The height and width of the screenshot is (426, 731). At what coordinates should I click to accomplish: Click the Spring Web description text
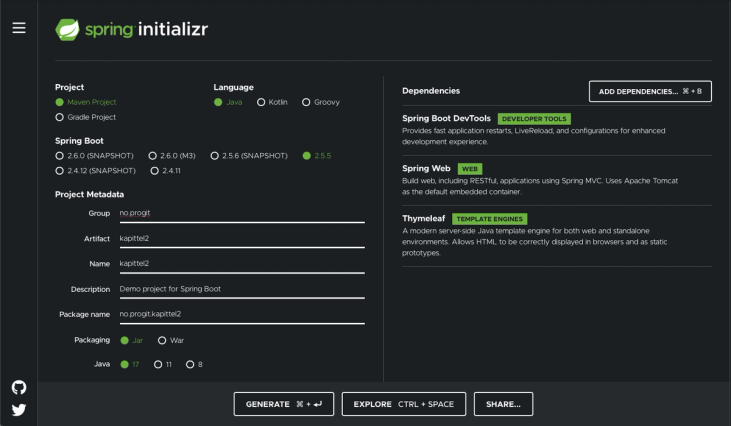(540, 186)
